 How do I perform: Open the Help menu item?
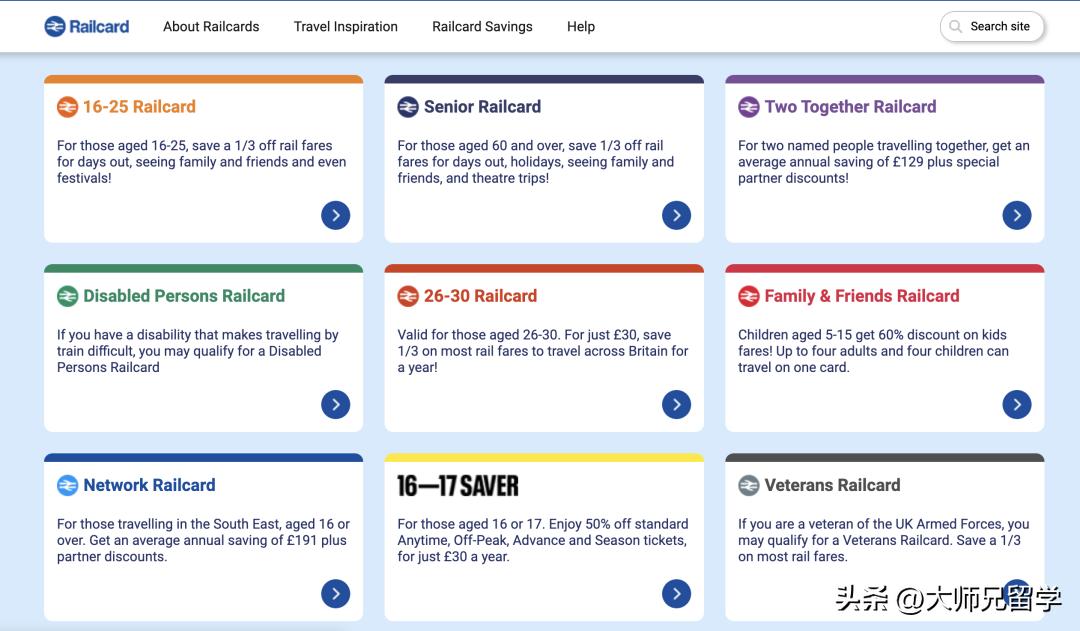point(581,27)
